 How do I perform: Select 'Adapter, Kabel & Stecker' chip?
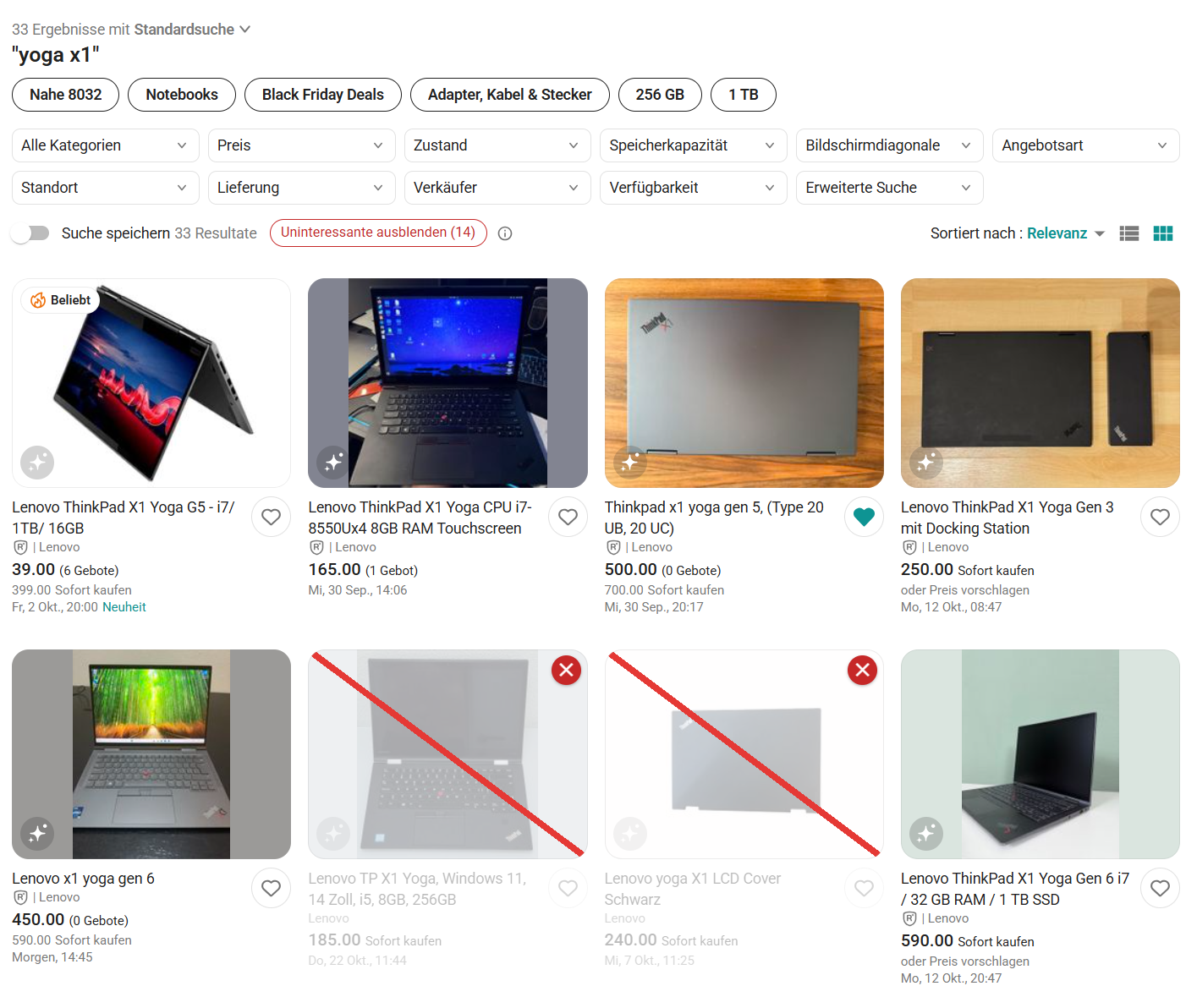pos(510,95)
